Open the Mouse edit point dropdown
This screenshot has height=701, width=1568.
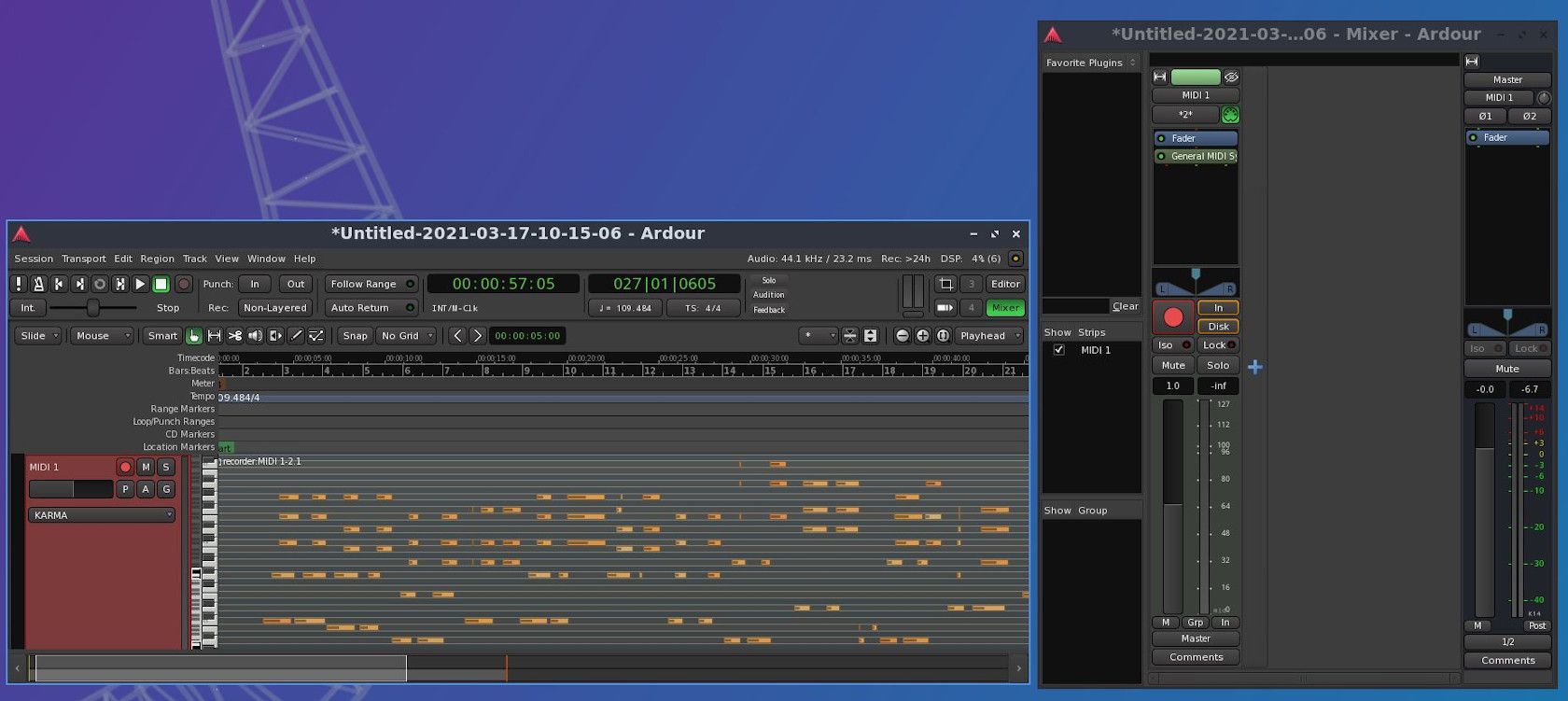pos(102,336)
